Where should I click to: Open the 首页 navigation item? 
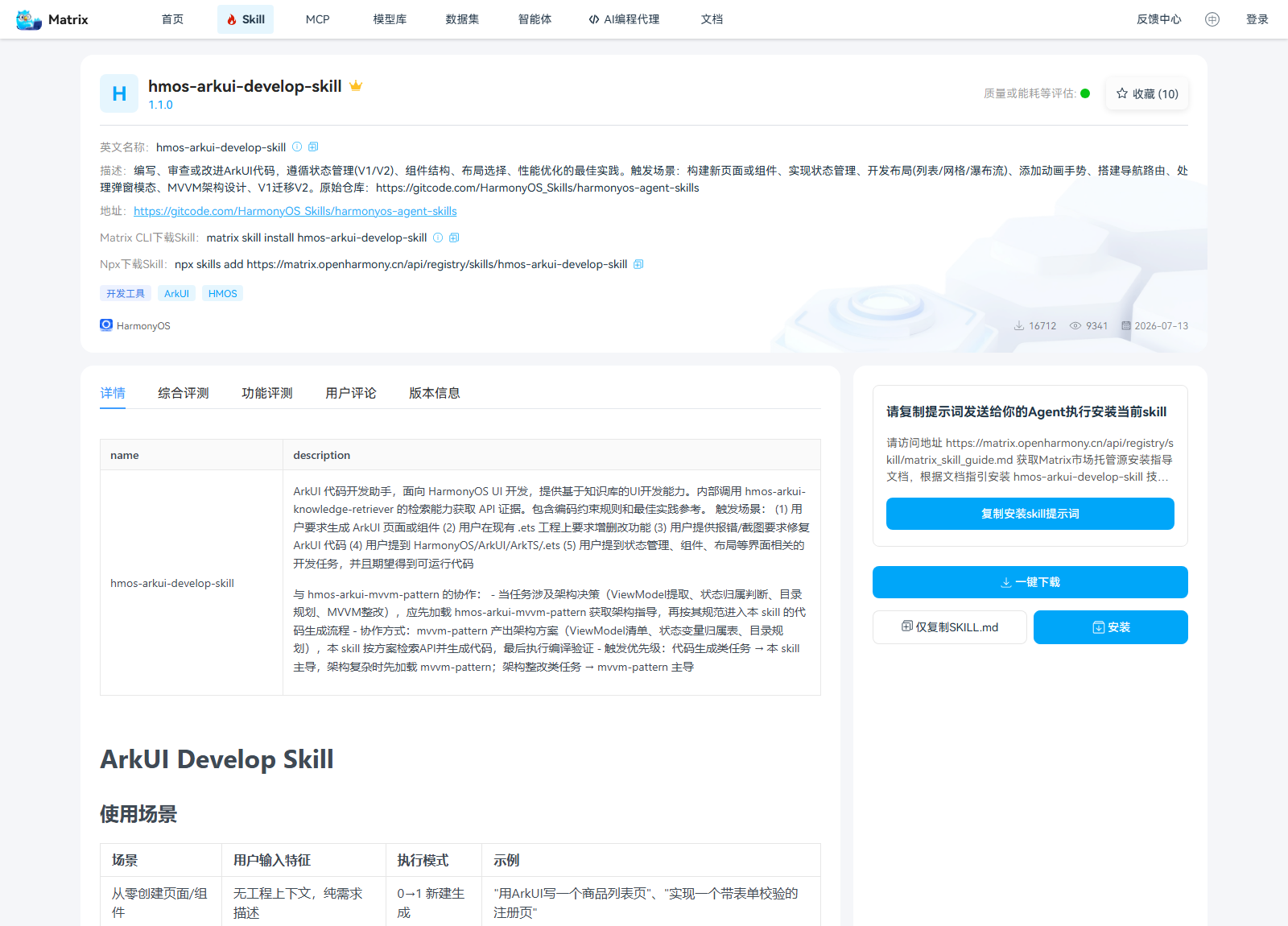tap(172, 19)
